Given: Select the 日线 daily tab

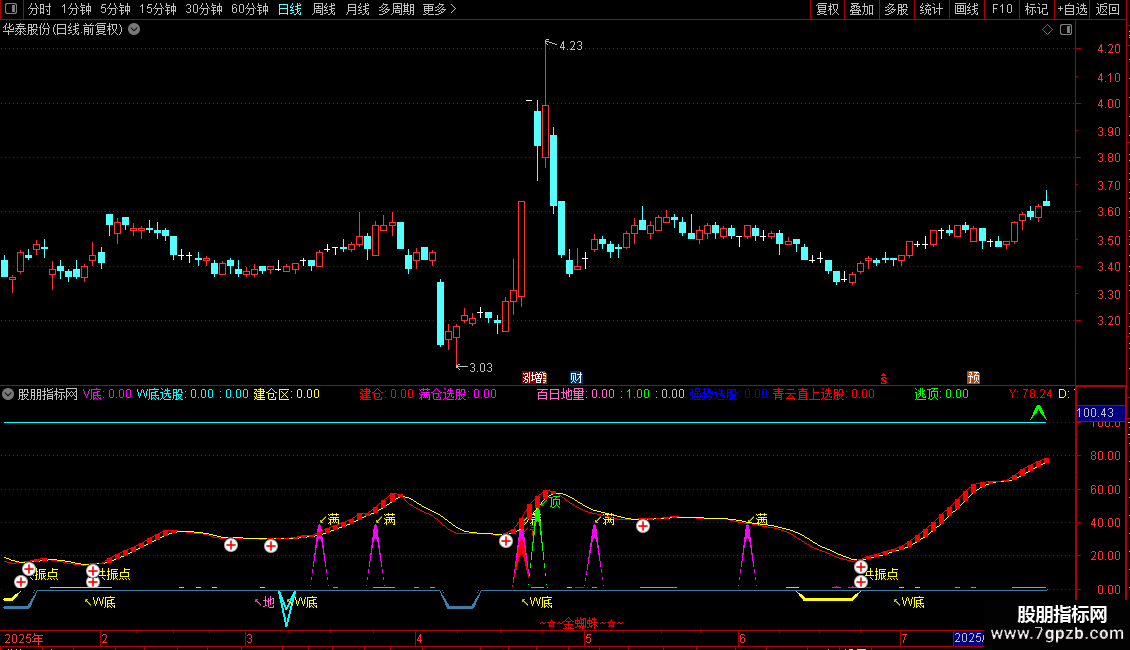Looking at the screenshot, I should point(290,9).
